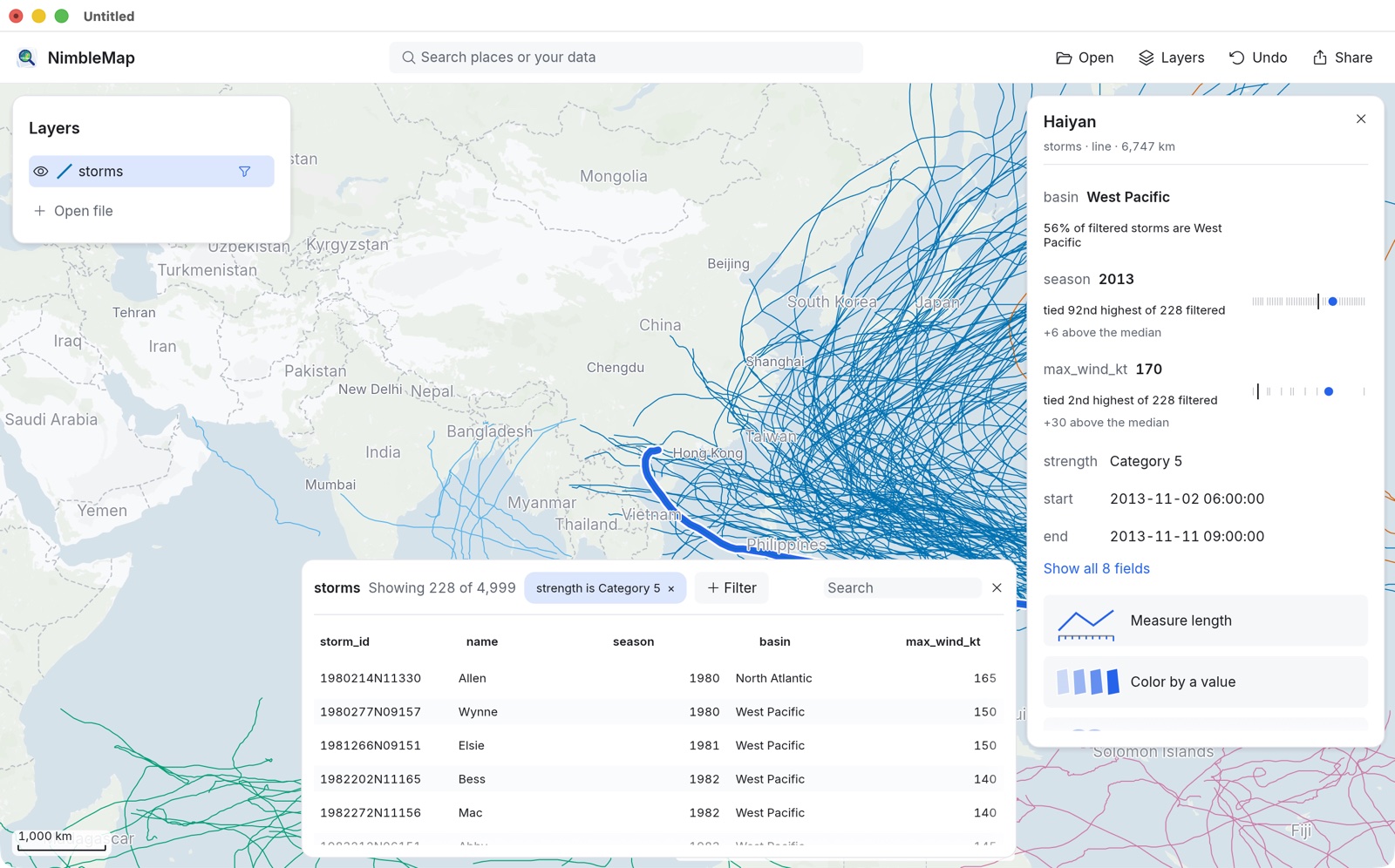Close the Haiyan details panel

pos(1361,119)
